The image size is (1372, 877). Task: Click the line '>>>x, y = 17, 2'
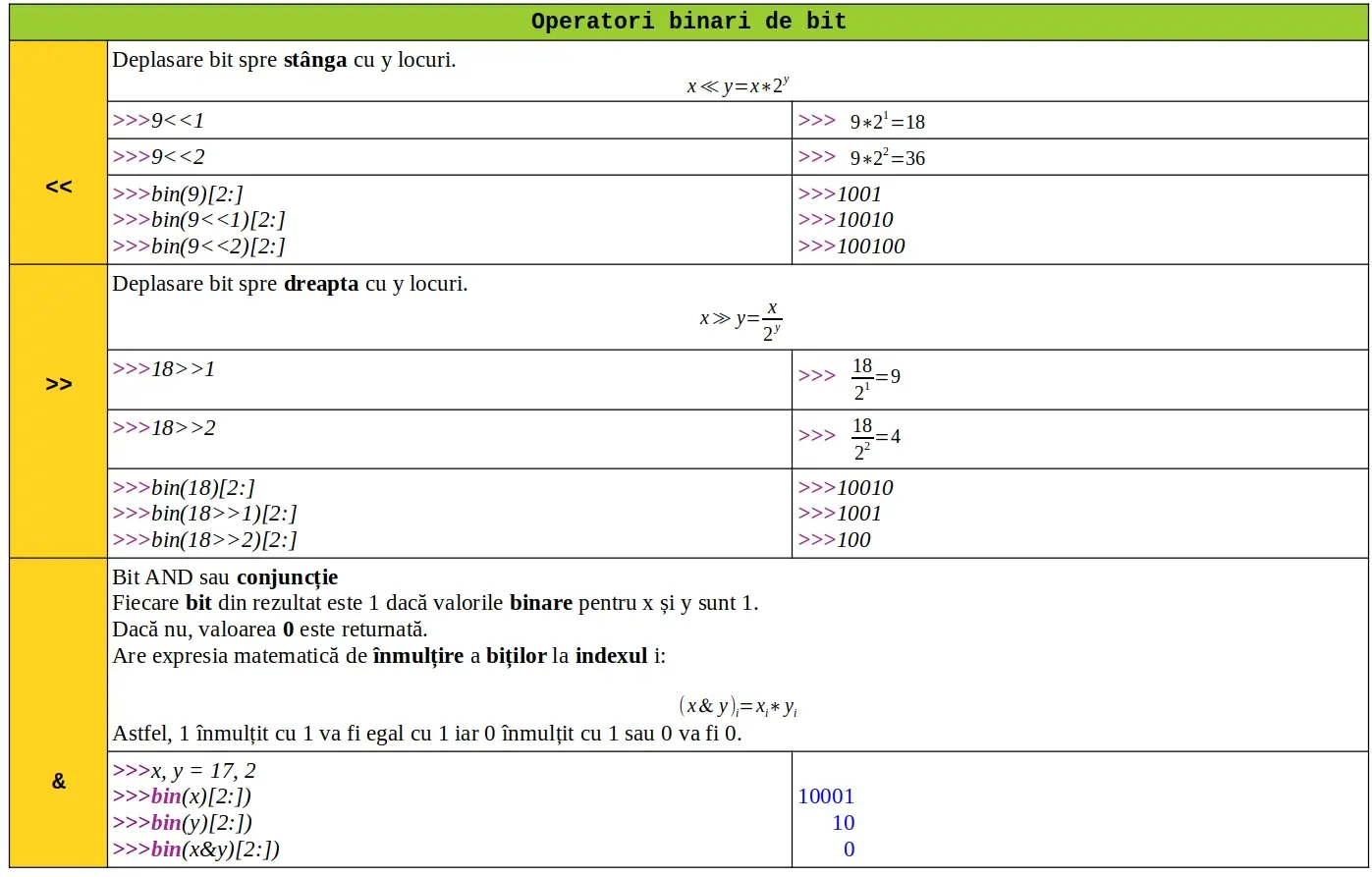point(184,771)
